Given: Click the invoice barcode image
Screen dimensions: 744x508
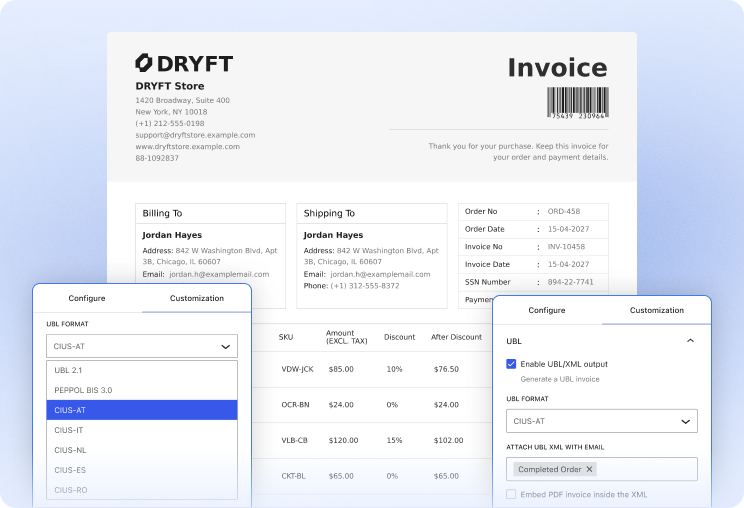Looking at the screenshot, I should tap(577, 102).
